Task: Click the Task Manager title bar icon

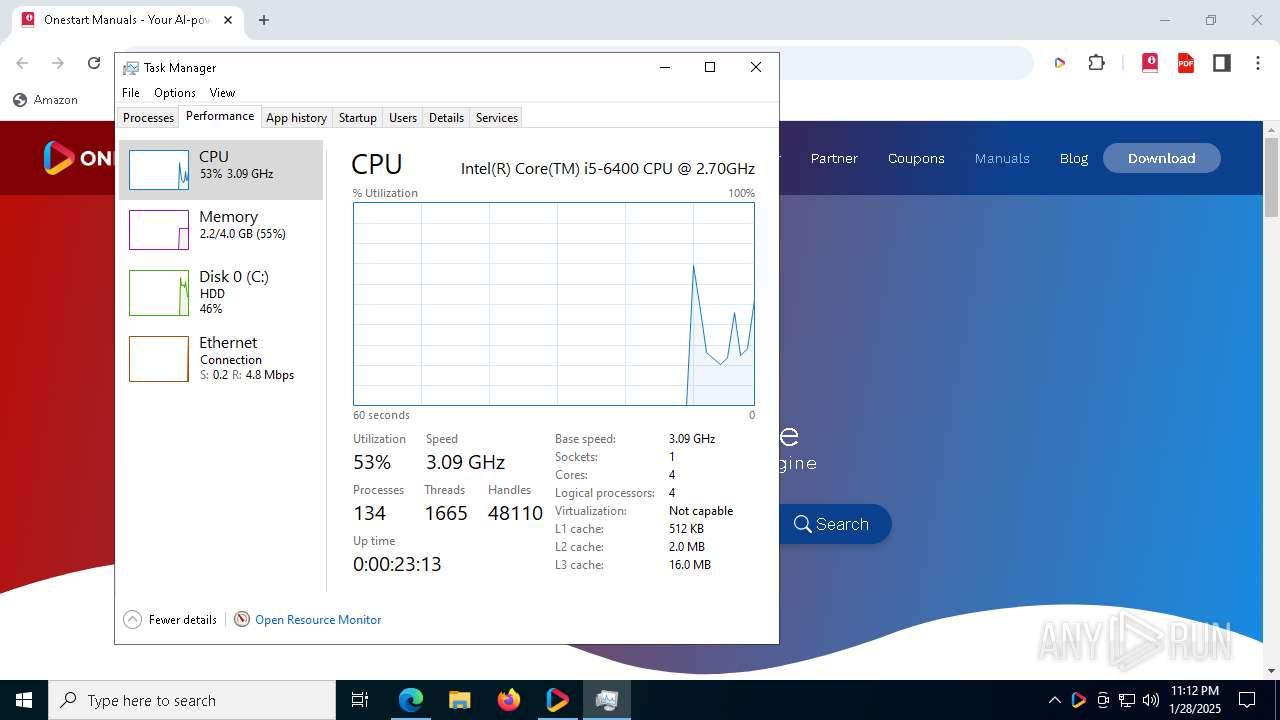Action: pos(131,68)
